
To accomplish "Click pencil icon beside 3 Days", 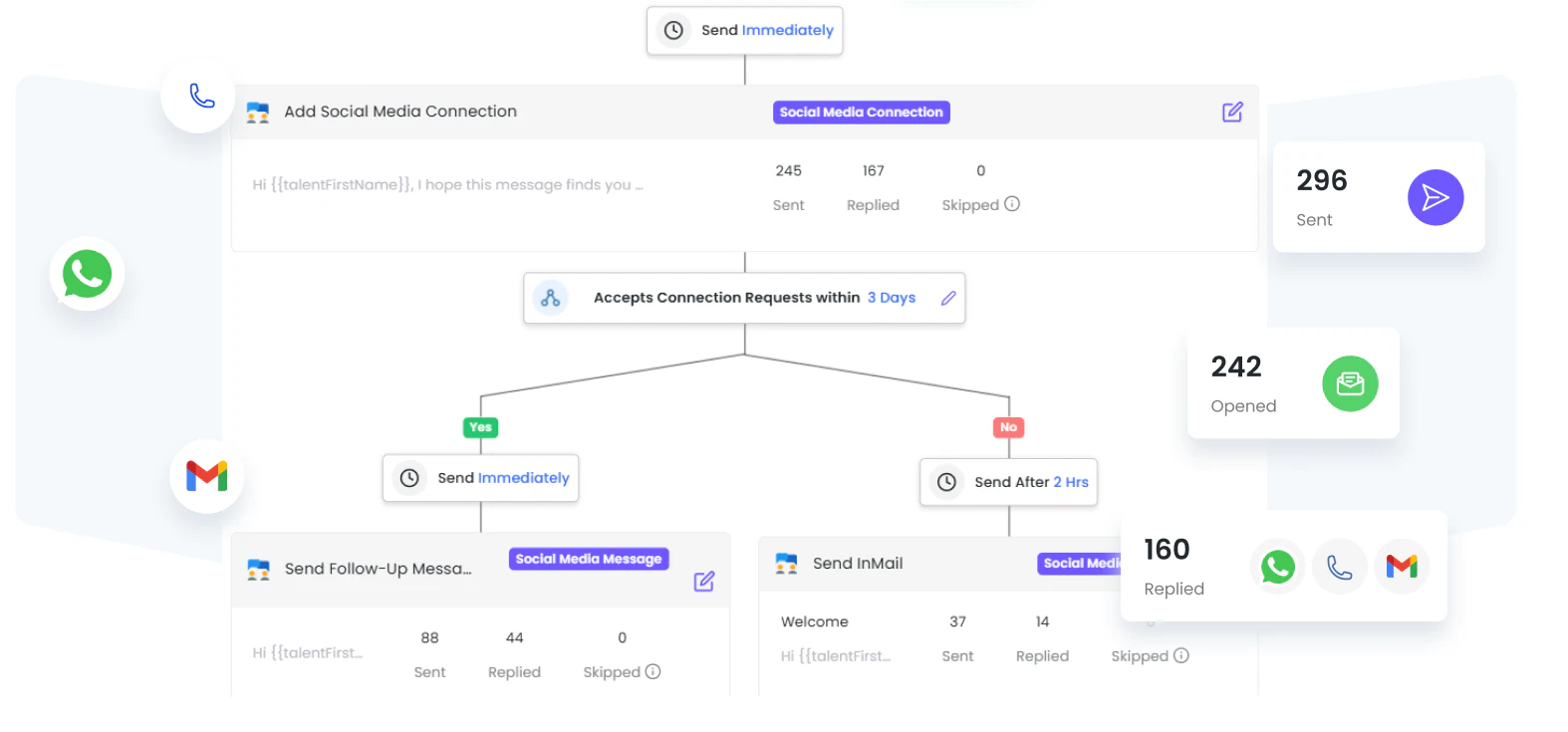I will 948,298.
